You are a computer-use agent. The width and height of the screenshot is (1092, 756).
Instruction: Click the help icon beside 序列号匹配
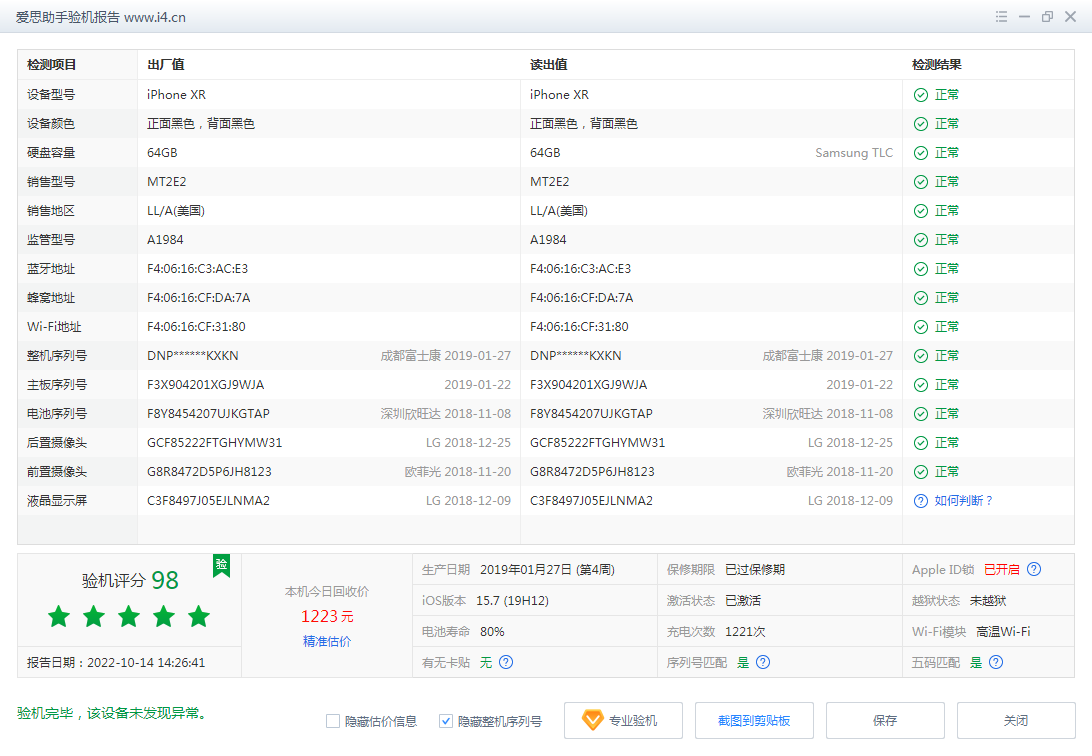pos(763,662)
